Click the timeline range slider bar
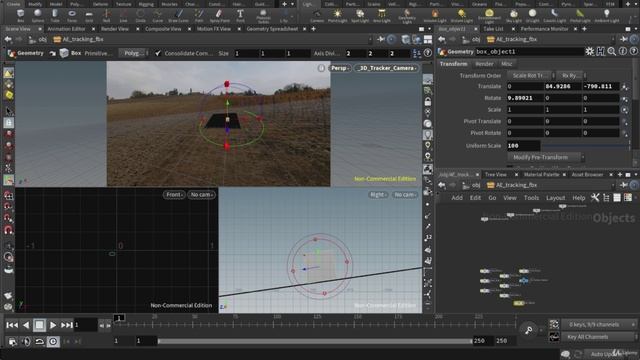Image resolution: width=640 pixels, height=360 pixels. click(x=315, y=341)
